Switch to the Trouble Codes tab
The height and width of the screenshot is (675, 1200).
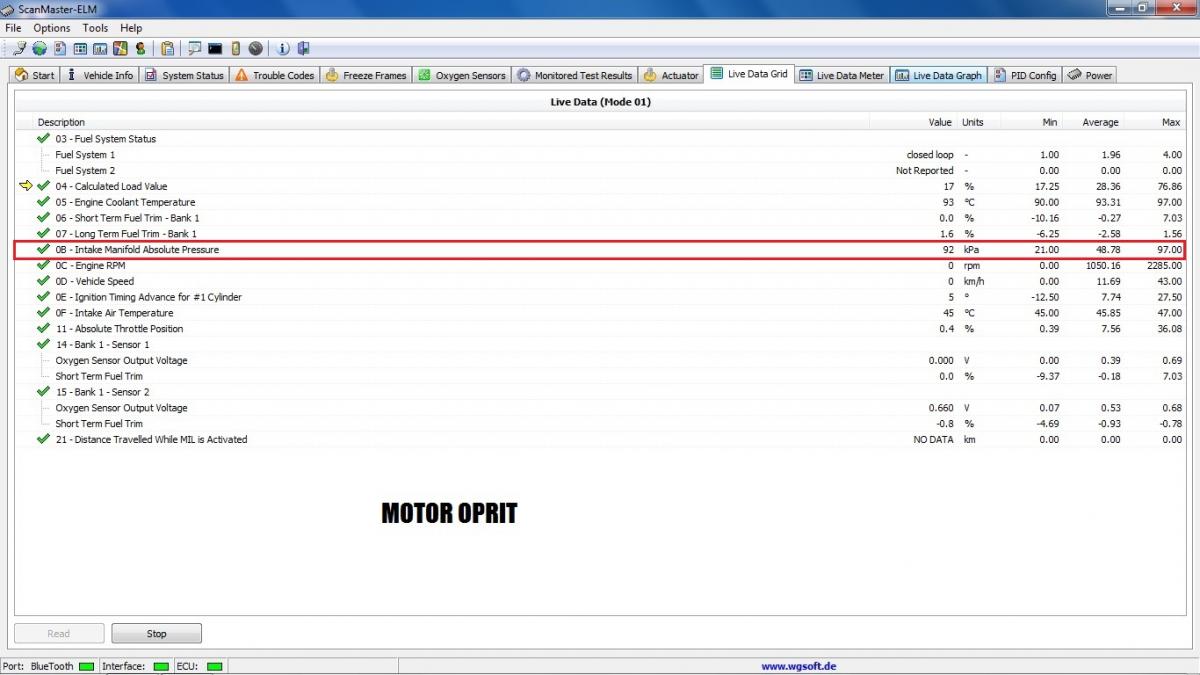(274, 75)
